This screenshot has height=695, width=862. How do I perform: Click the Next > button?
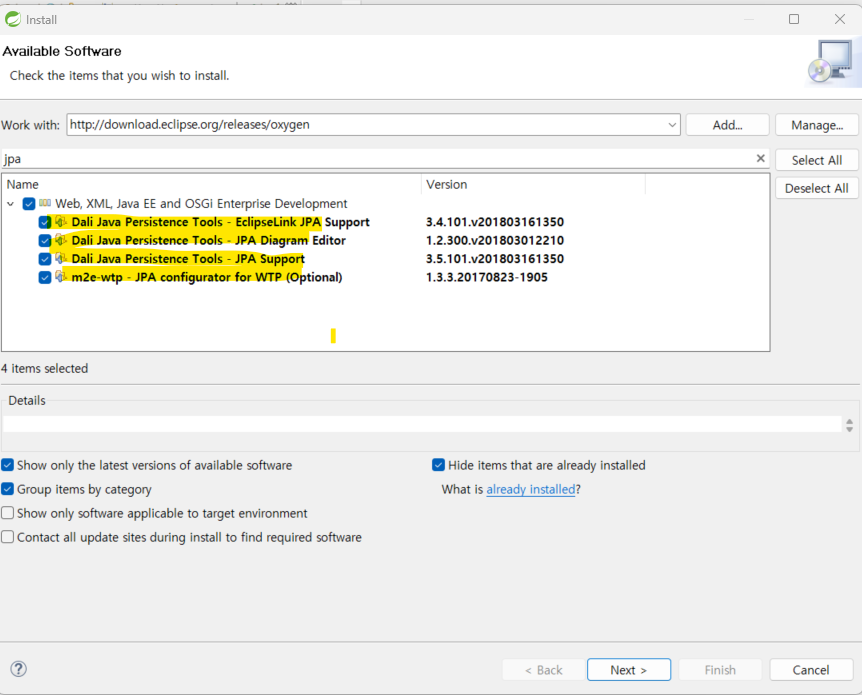pyautogui.click(x=629, y=670)
